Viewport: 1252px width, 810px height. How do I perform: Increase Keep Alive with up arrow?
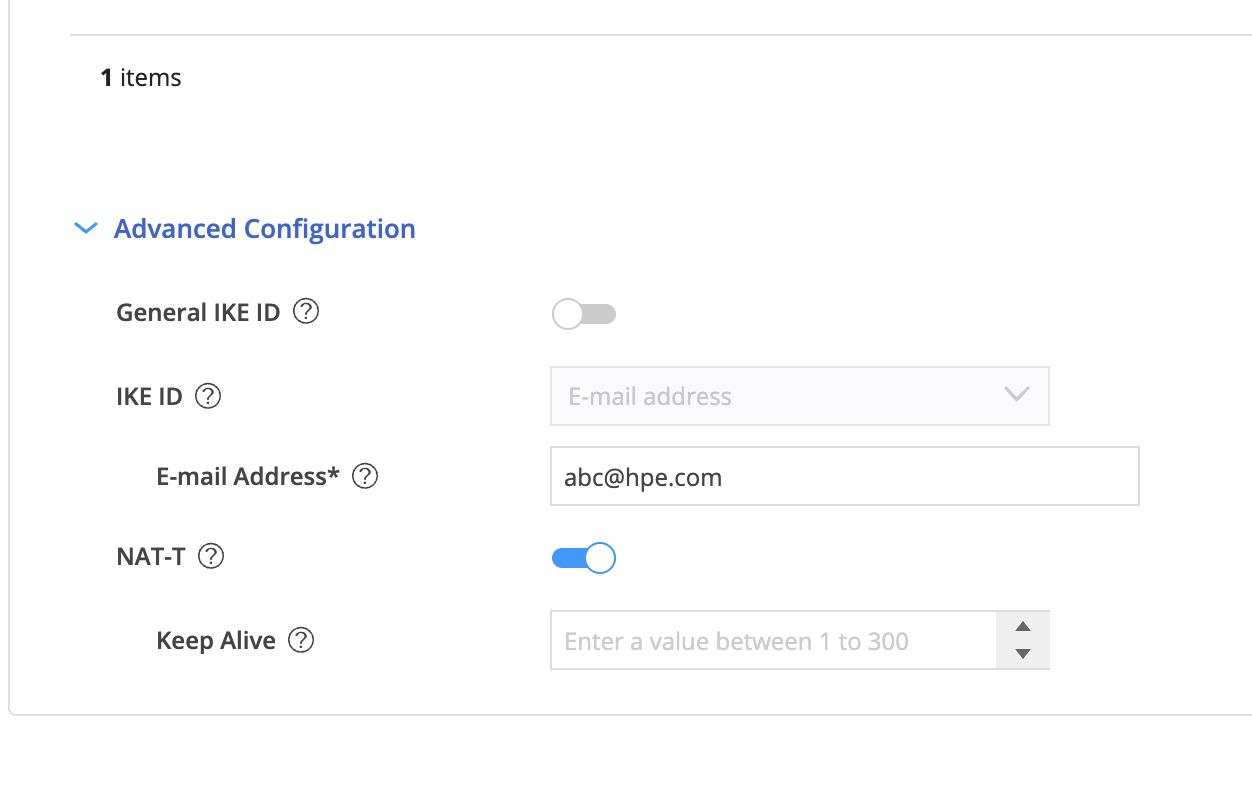click(x=1022, y=627)
